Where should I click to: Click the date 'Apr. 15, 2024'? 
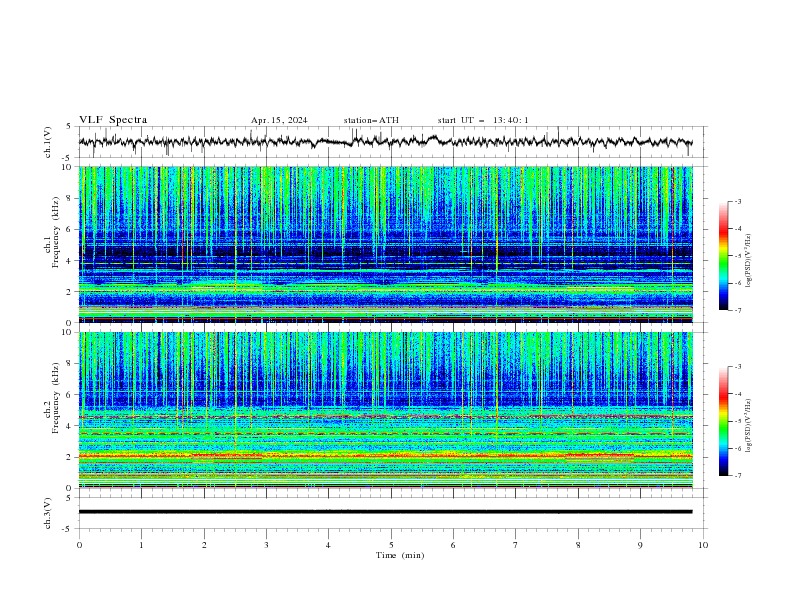point(279,120)
